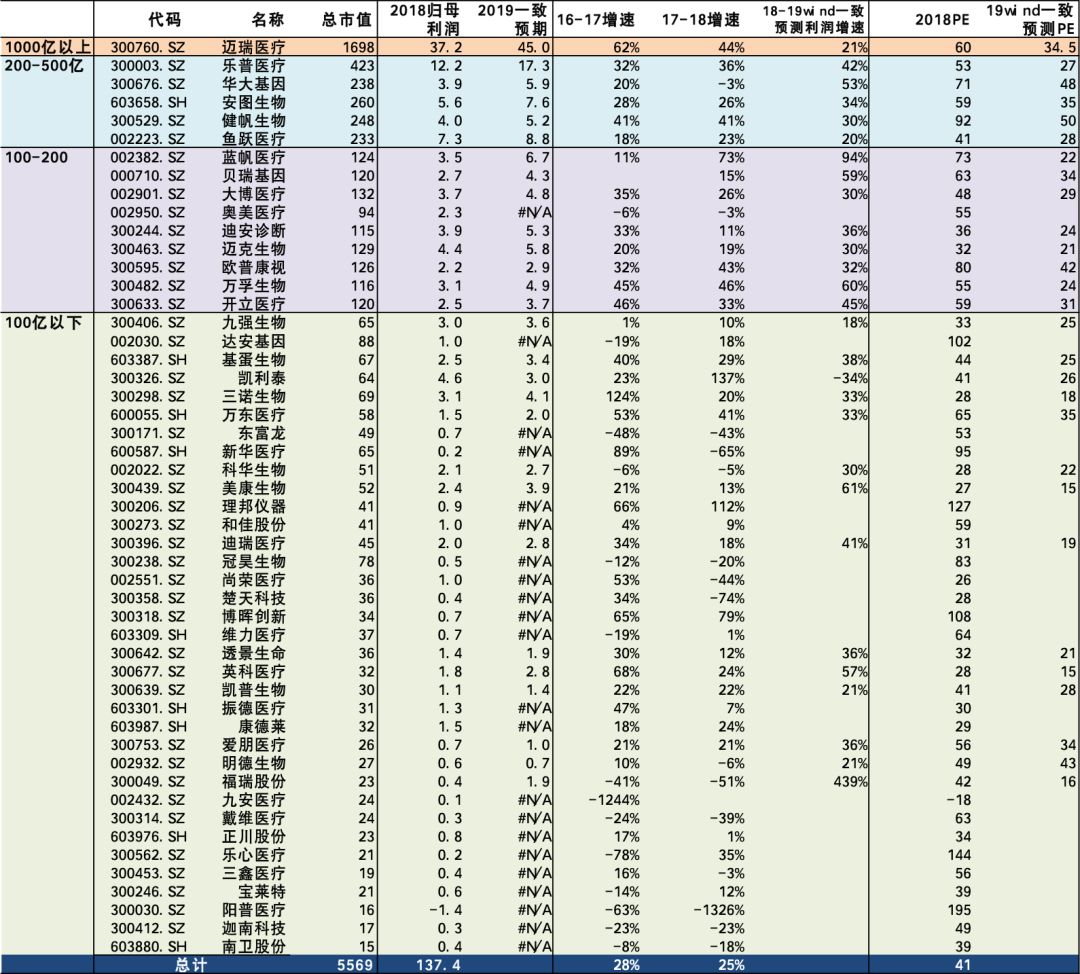
Task: Click the 总市值 column header
Action: 346,19
